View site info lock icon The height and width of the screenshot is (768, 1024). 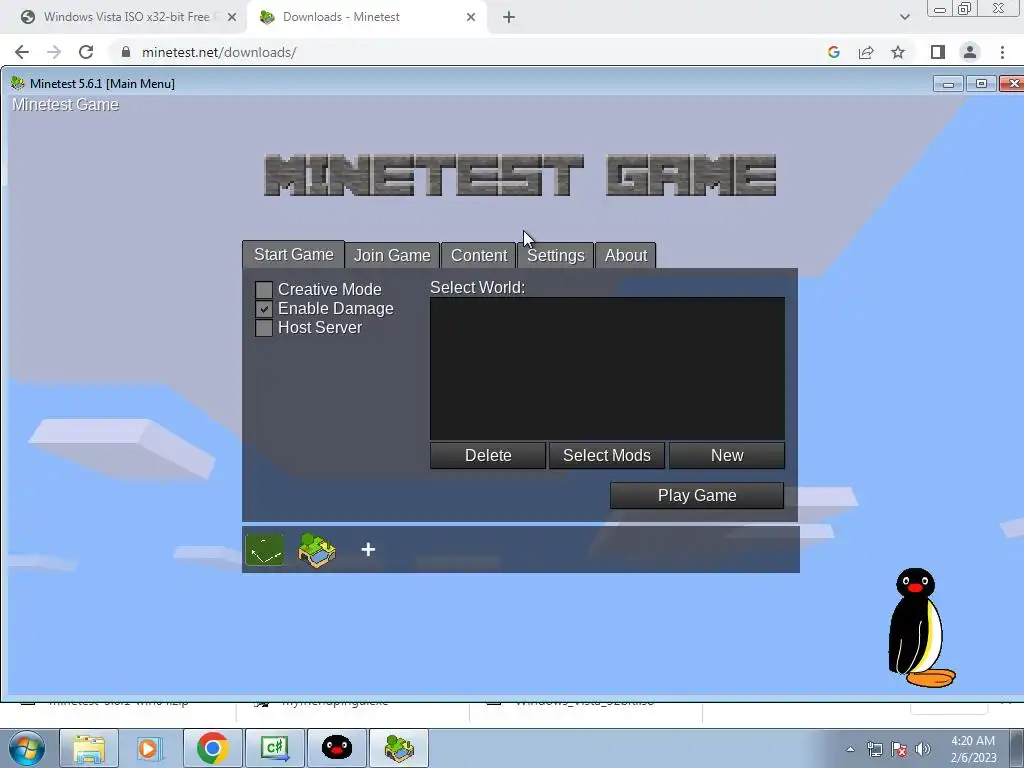(126, 52)
